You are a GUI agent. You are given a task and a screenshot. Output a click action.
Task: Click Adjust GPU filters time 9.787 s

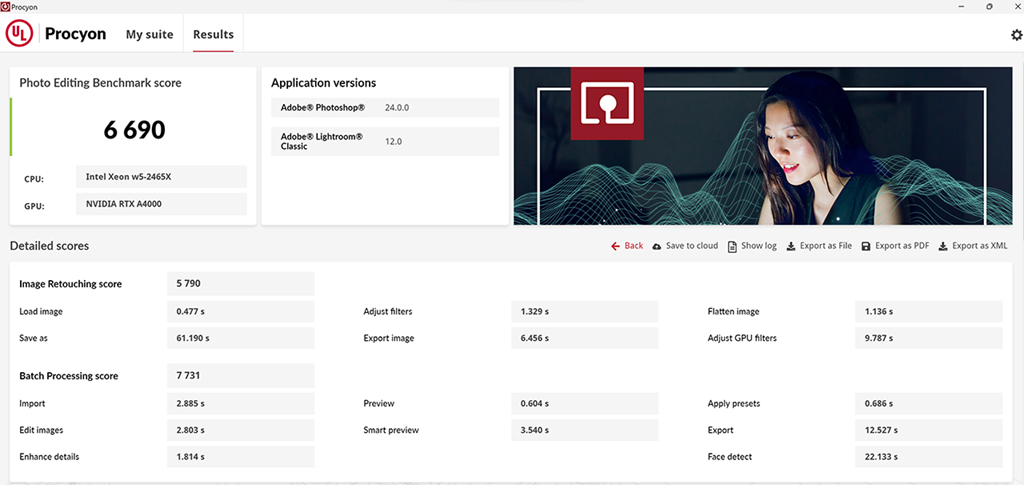pyautogui.click(x=929, y=338)
